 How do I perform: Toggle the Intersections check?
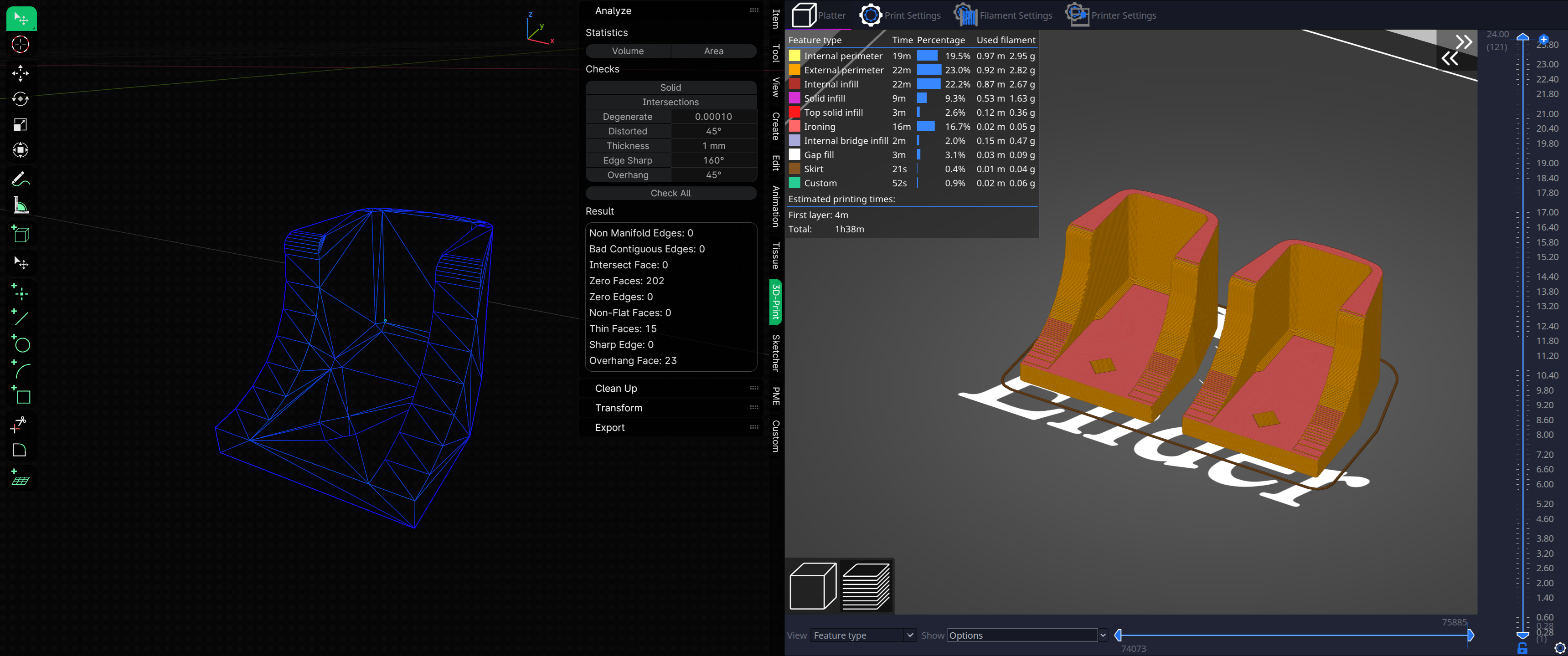point(670,102)
